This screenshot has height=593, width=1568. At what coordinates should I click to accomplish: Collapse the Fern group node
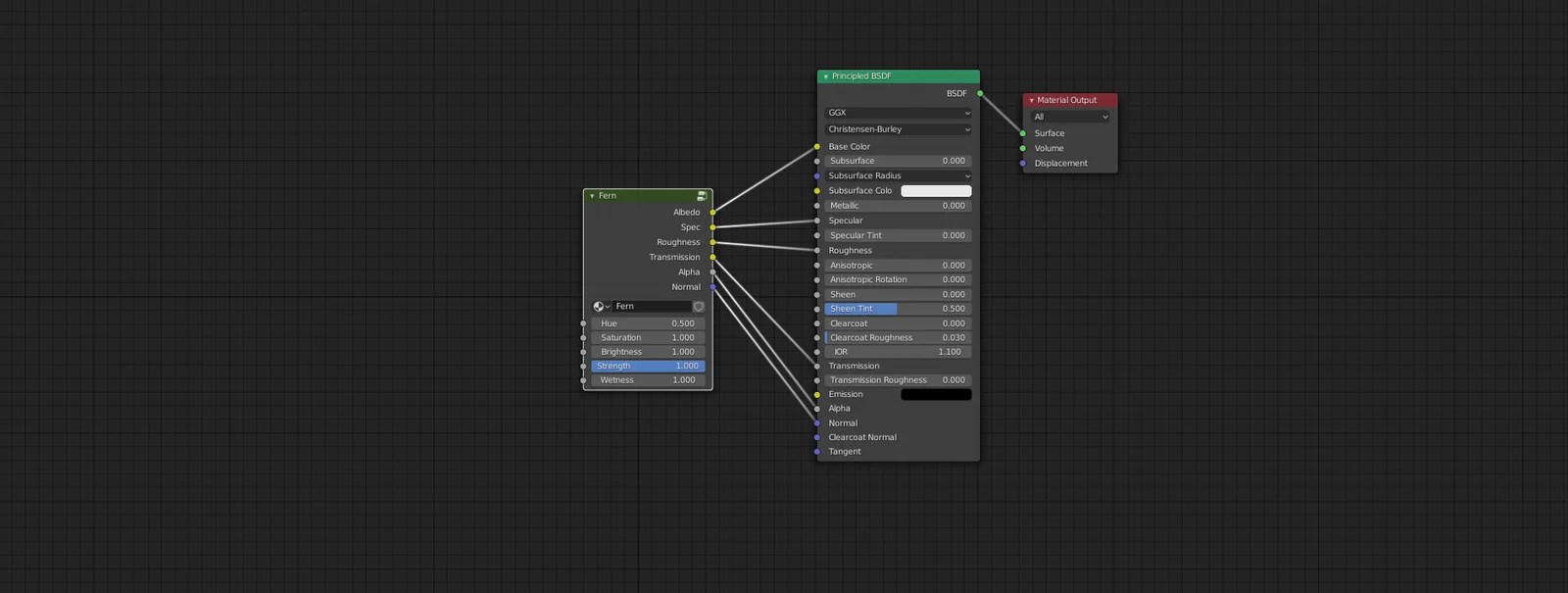tap(592, 196)
